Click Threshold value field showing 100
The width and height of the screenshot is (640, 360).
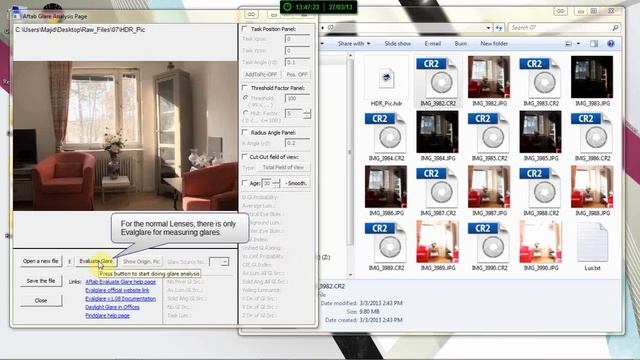coord(298,98)
